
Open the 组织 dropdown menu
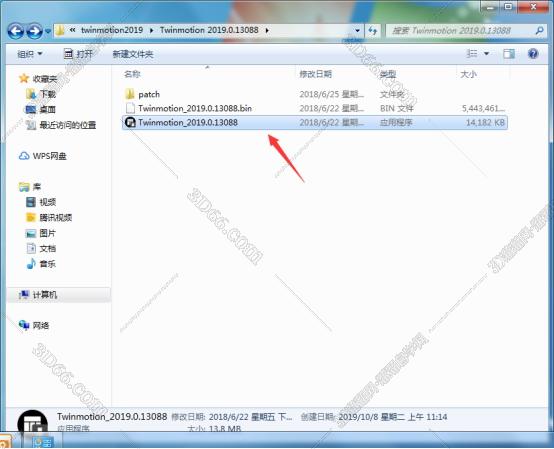pos(30,54)
